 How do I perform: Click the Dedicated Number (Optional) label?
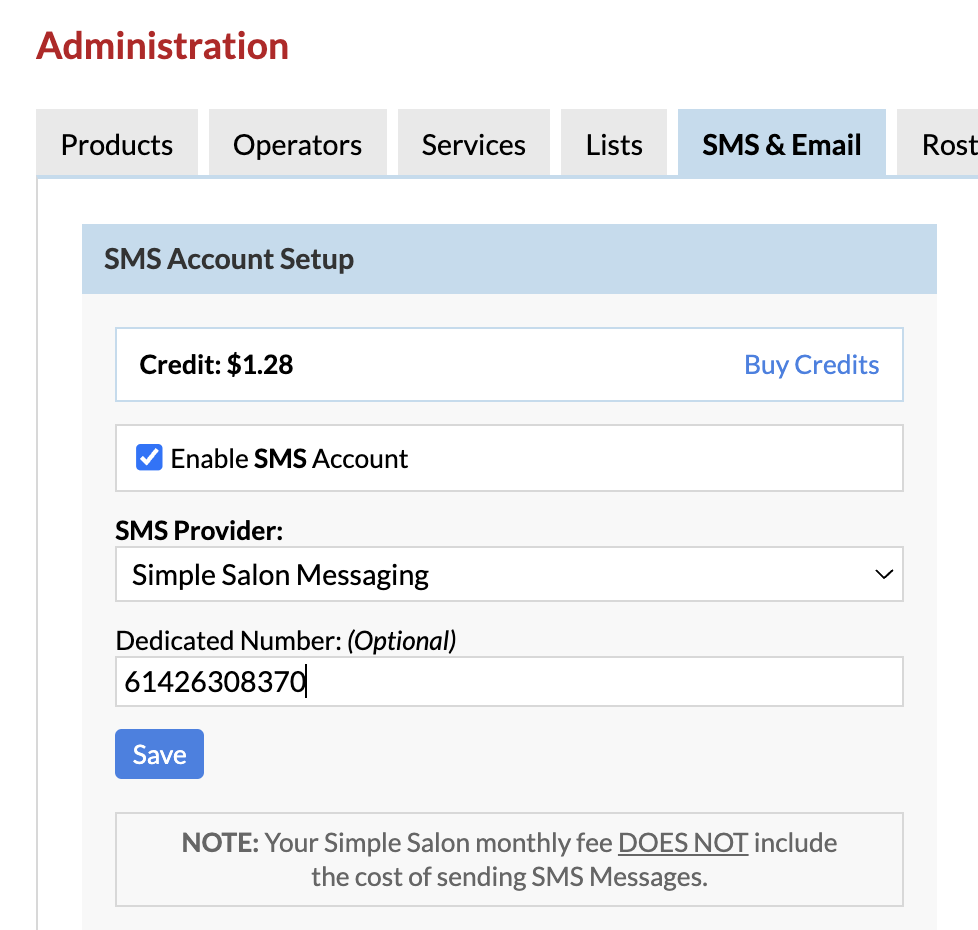(286, 641)
